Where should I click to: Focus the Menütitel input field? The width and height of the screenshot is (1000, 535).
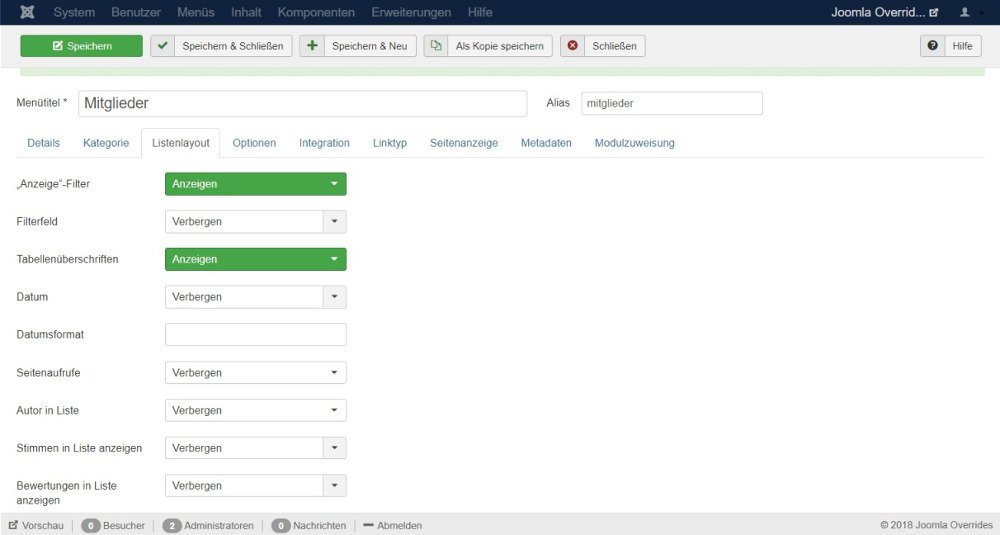302,103
